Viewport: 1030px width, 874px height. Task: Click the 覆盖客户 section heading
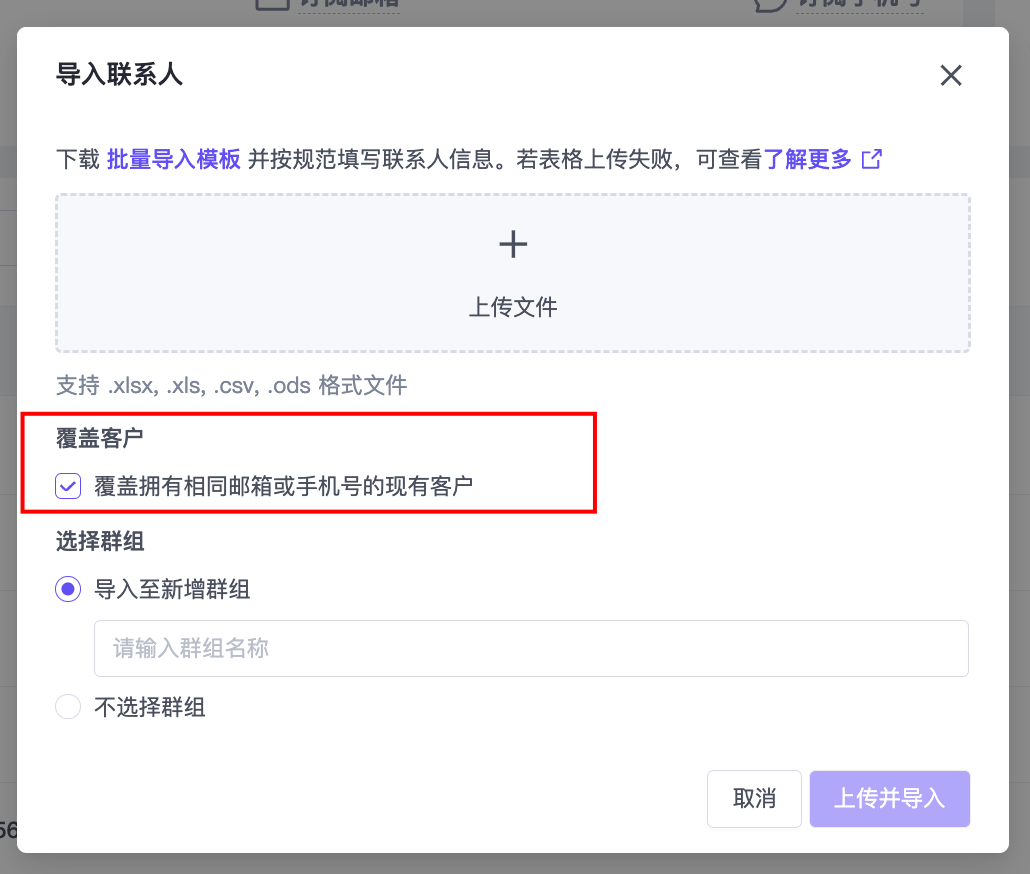click(x=99, y=438)
